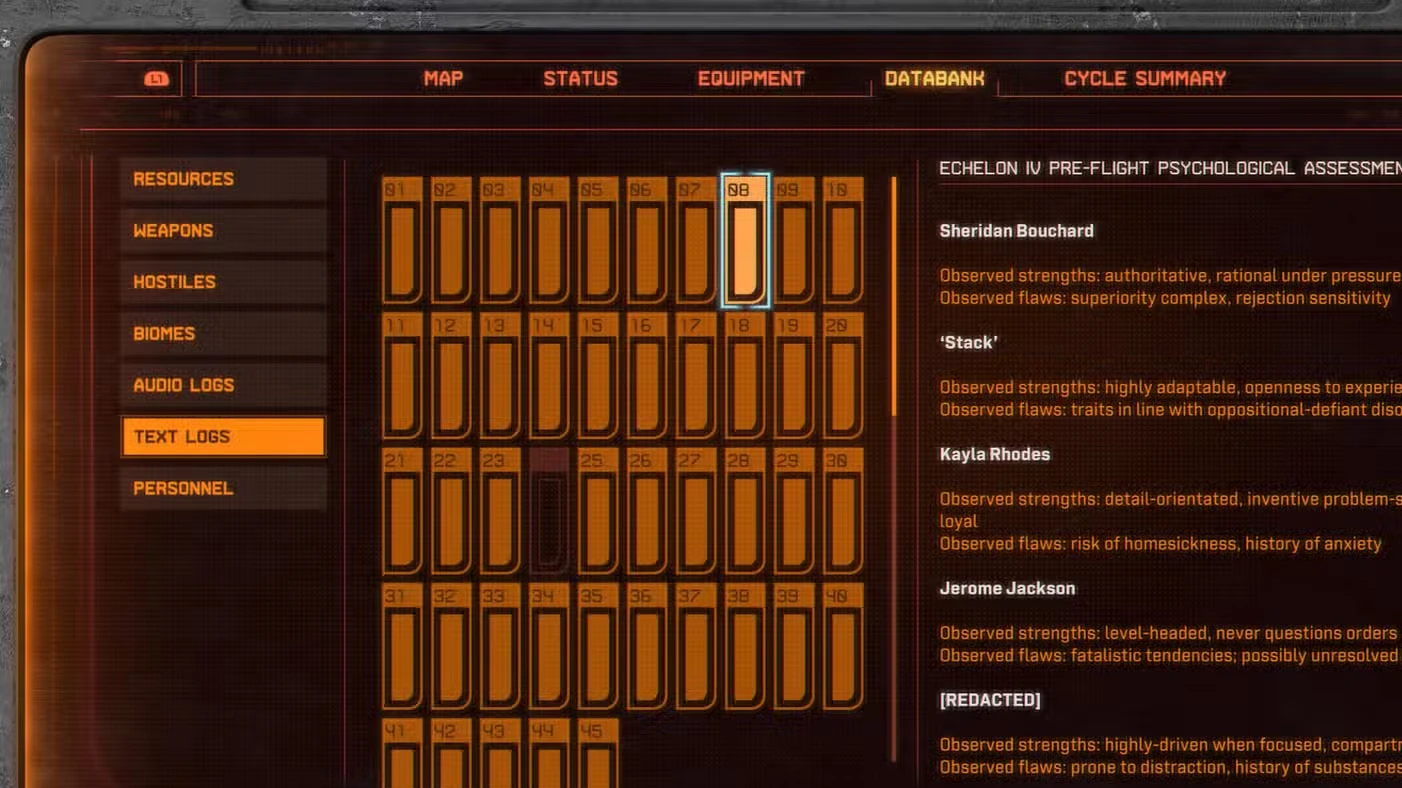
Task: Select text log cartridge 40
Action: point(843,647)
